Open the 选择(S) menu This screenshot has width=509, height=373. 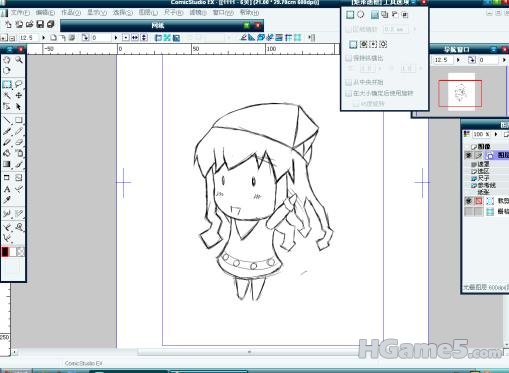(x=123, y=13)
